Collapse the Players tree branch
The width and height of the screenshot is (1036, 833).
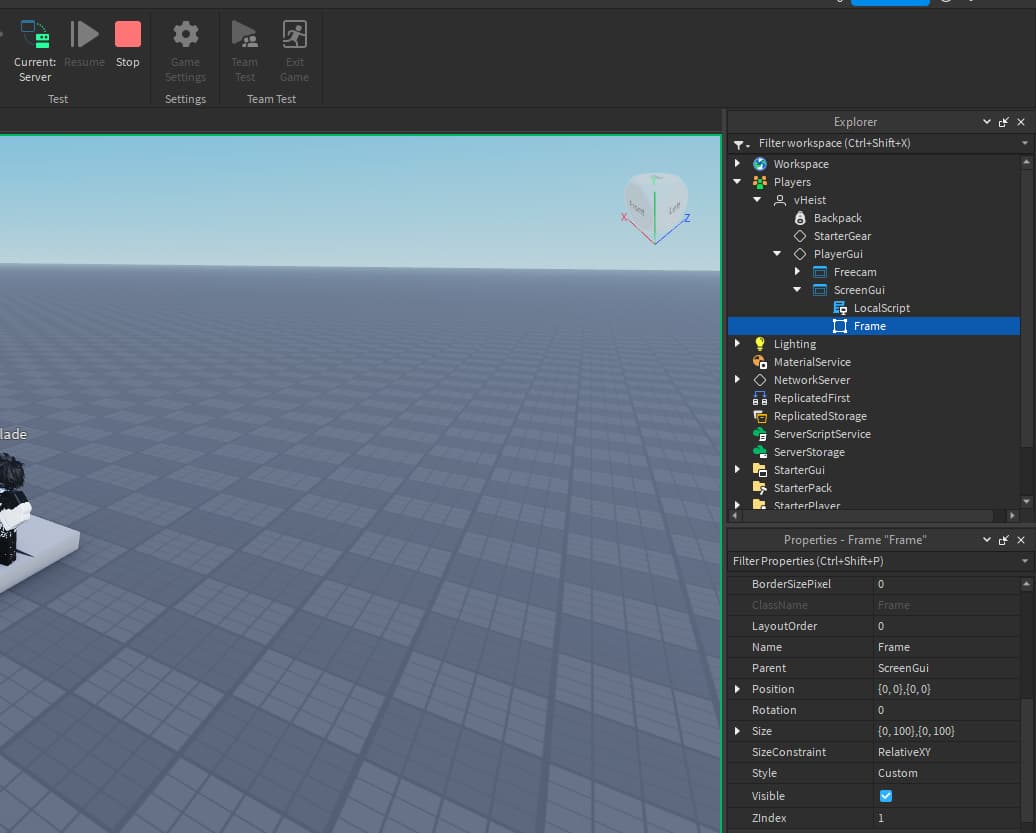pyautogui.click(x=737, y=181)
